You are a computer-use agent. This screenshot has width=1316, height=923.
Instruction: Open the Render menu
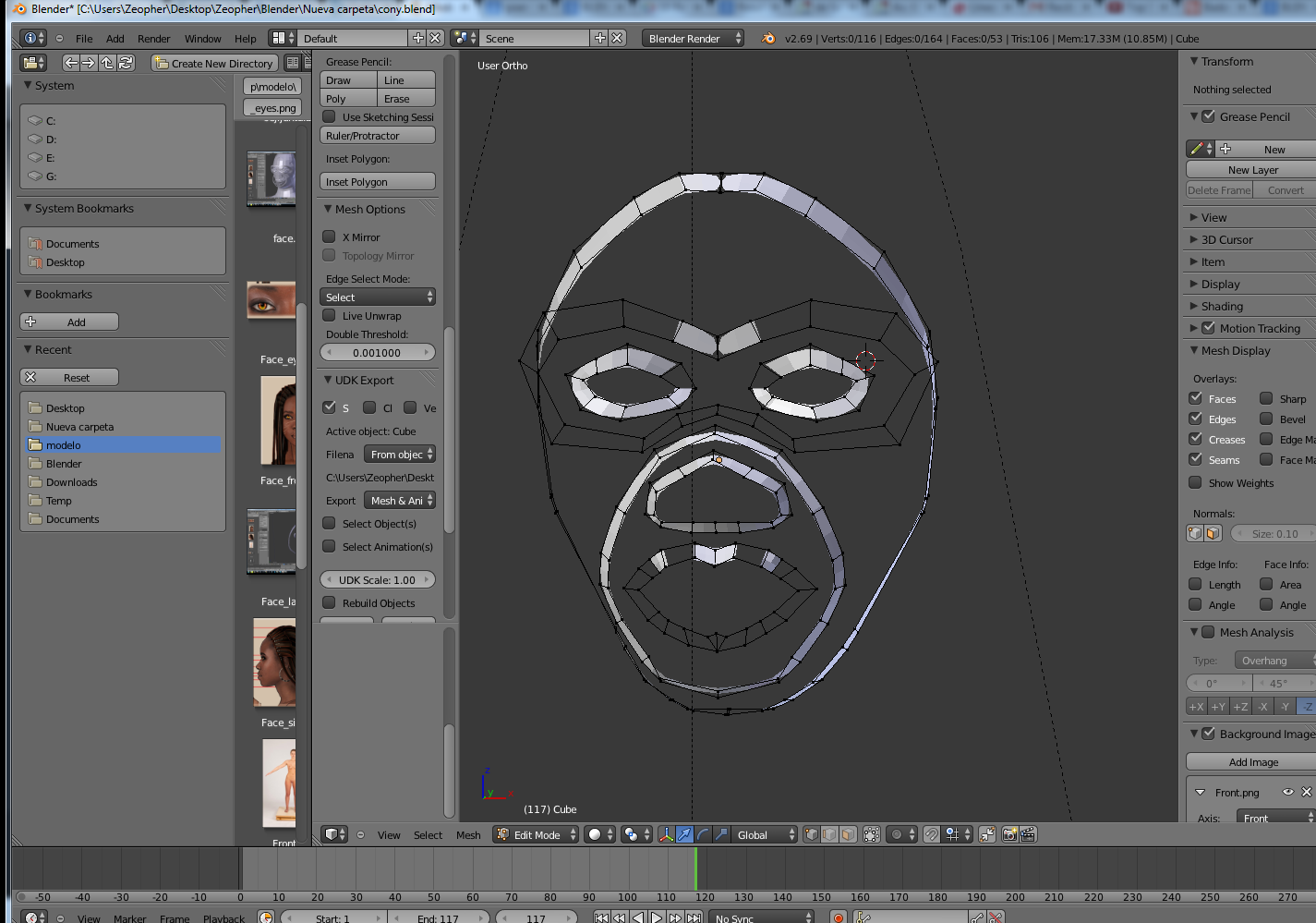coord(153,39)
